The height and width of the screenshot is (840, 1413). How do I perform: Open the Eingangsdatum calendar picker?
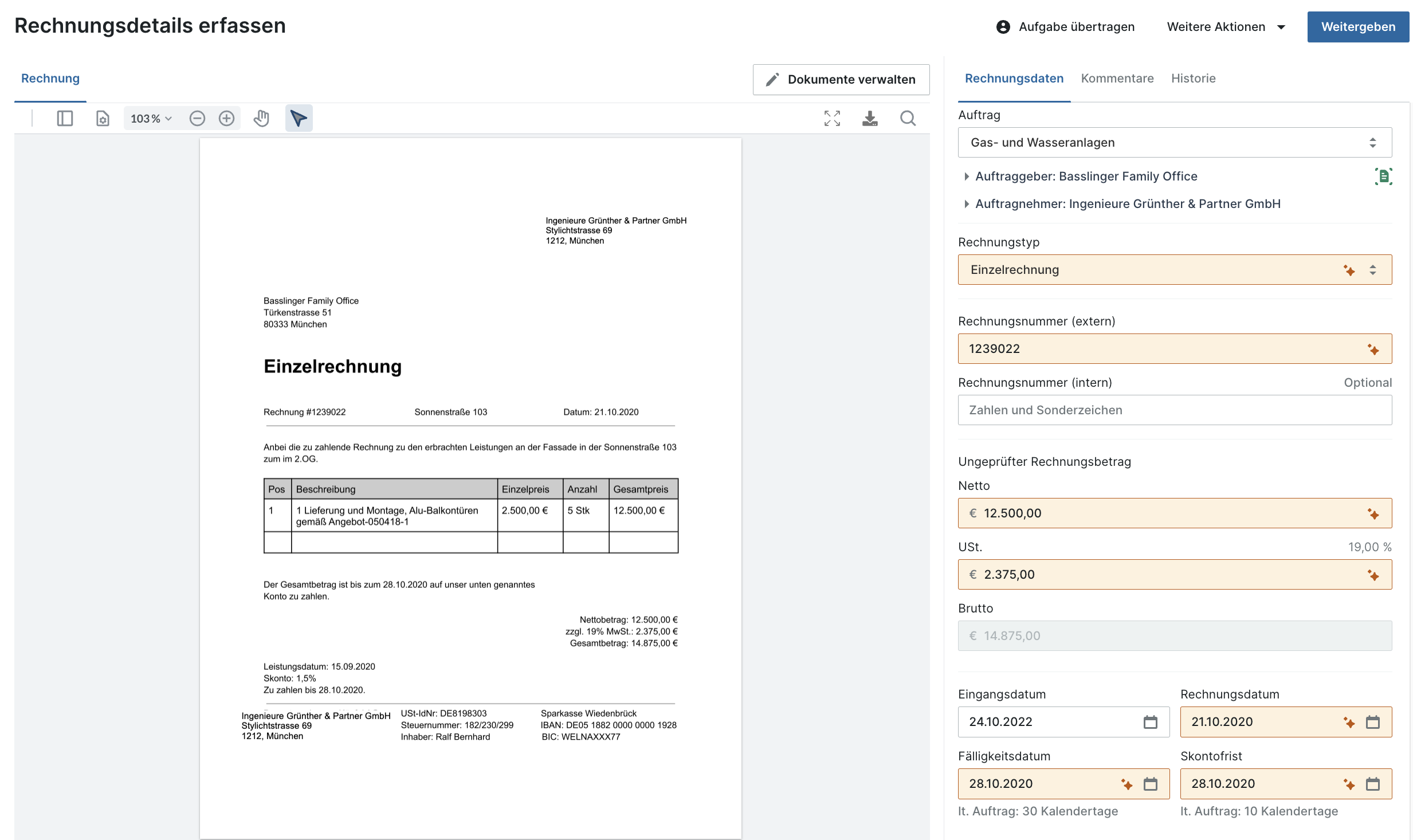pyautogui.click(x=1150, y=722)
